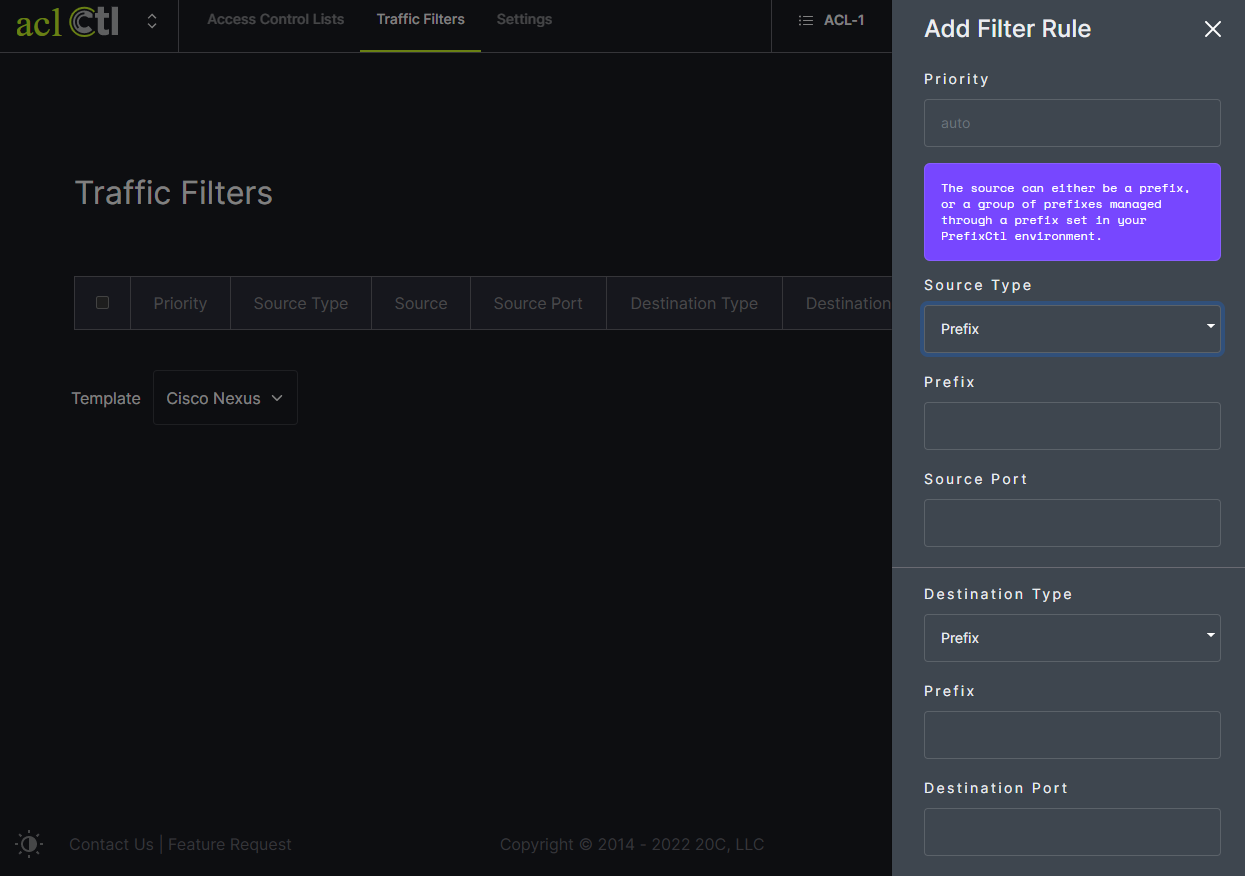Click the Source Port input field
Viewport: 1245px width, 876px height.
pyautogui.click(x=1071, y=523)
